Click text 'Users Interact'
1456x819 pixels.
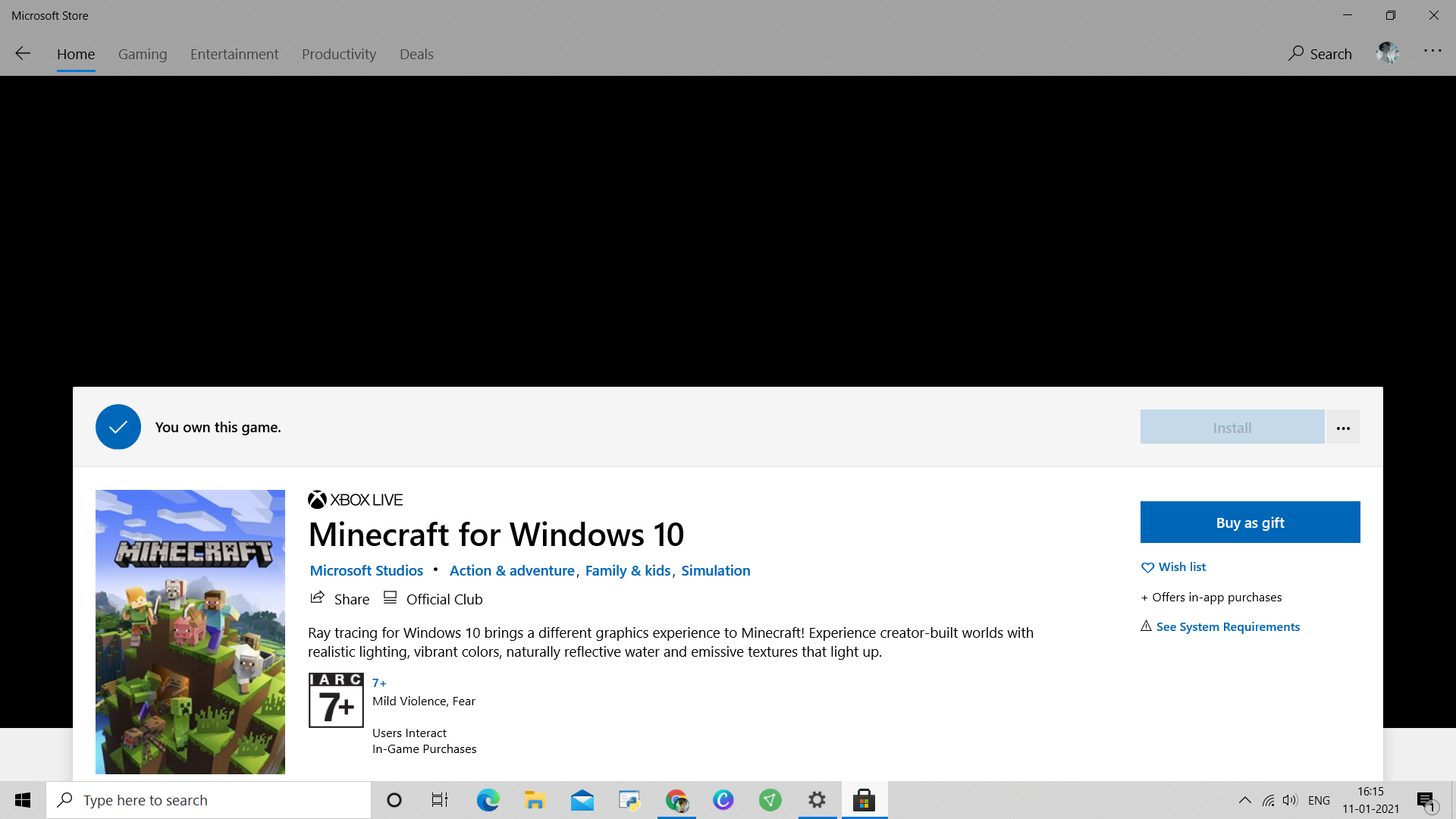coord(409,733)
